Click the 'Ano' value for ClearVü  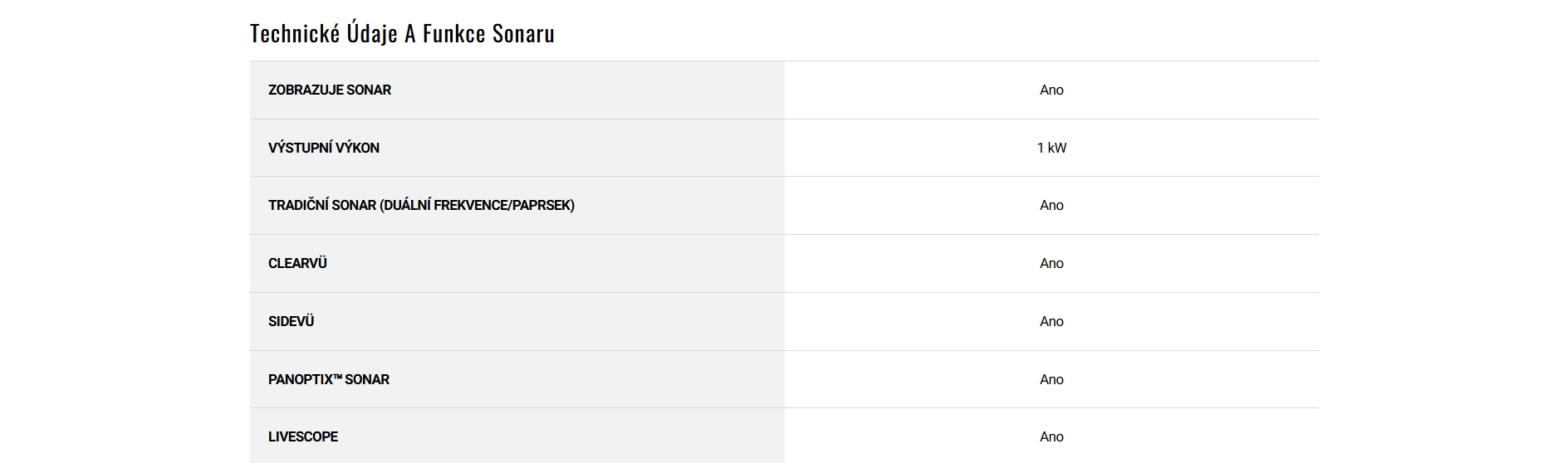point(1051,263)
